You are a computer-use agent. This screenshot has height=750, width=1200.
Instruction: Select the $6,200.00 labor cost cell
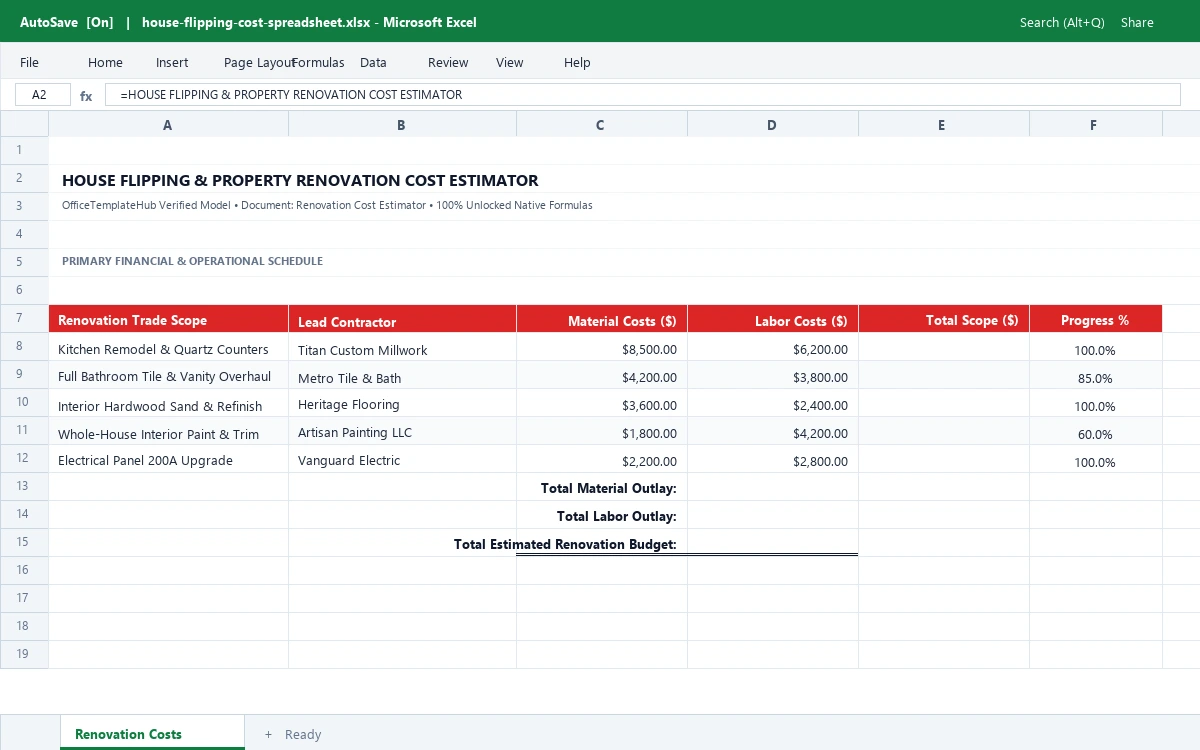(772, 347)
